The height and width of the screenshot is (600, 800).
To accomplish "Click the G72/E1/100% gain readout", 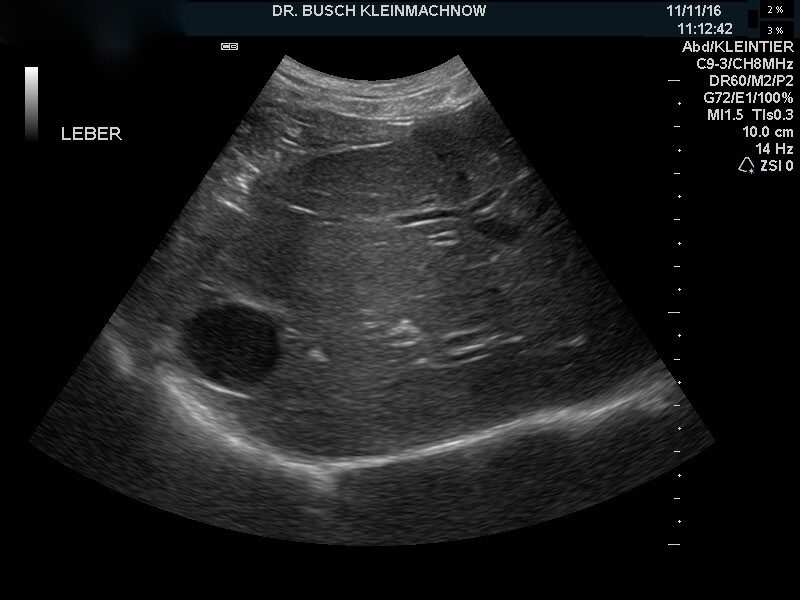I will [748, 97].
